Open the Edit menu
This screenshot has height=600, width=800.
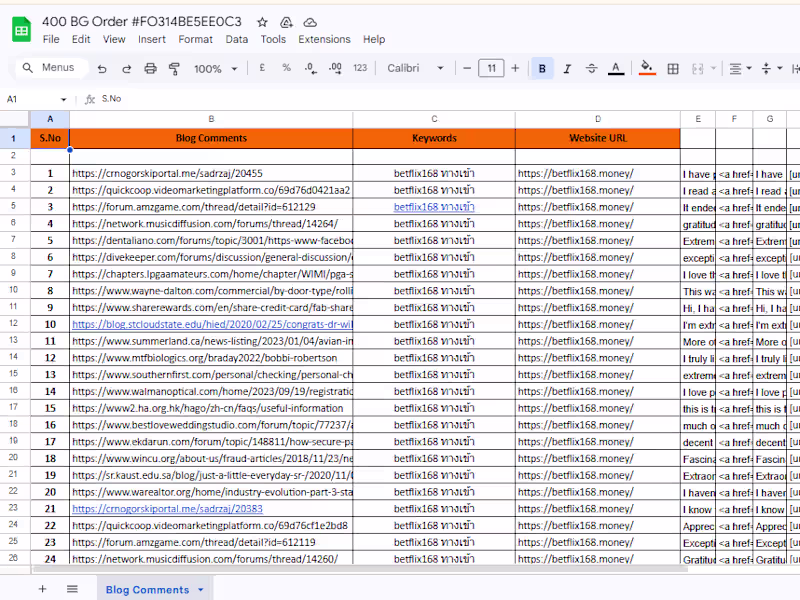pos(81,39)
